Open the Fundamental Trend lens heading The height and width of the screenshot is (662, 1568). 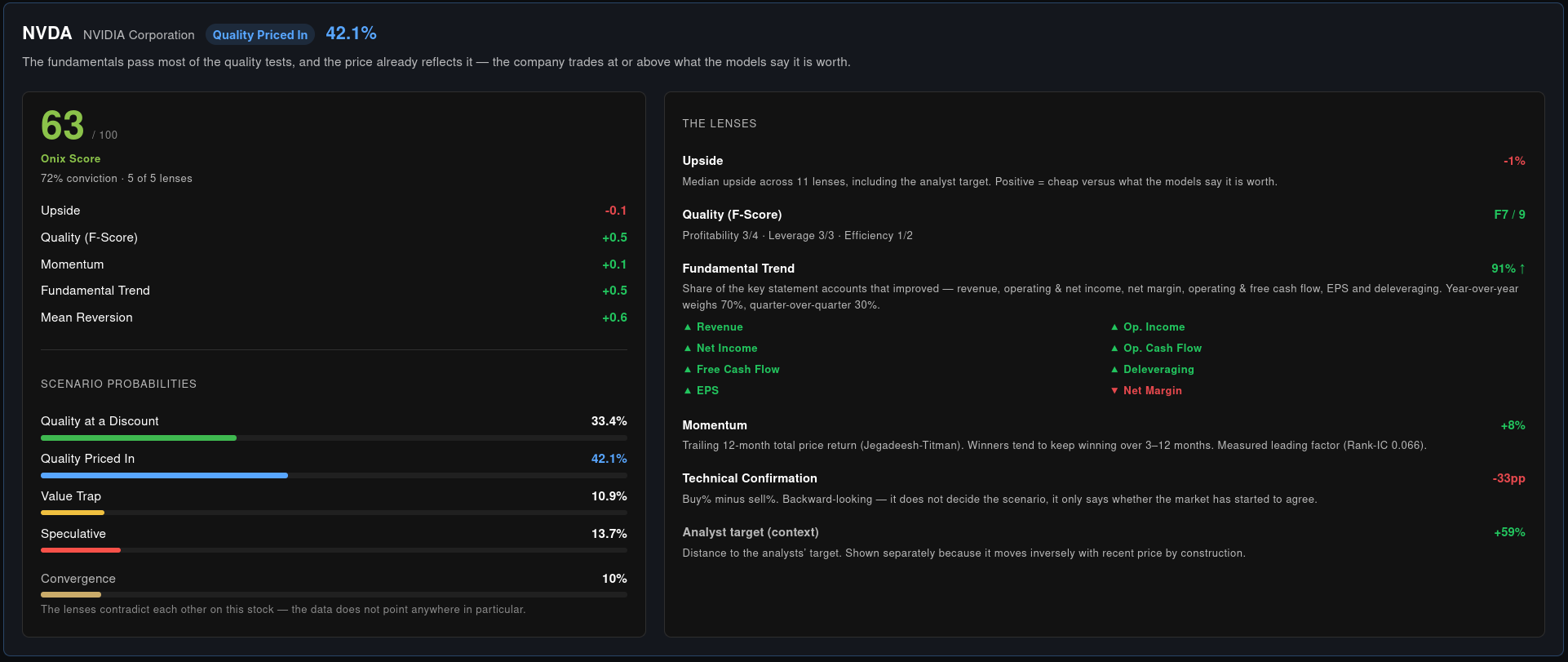738,269
